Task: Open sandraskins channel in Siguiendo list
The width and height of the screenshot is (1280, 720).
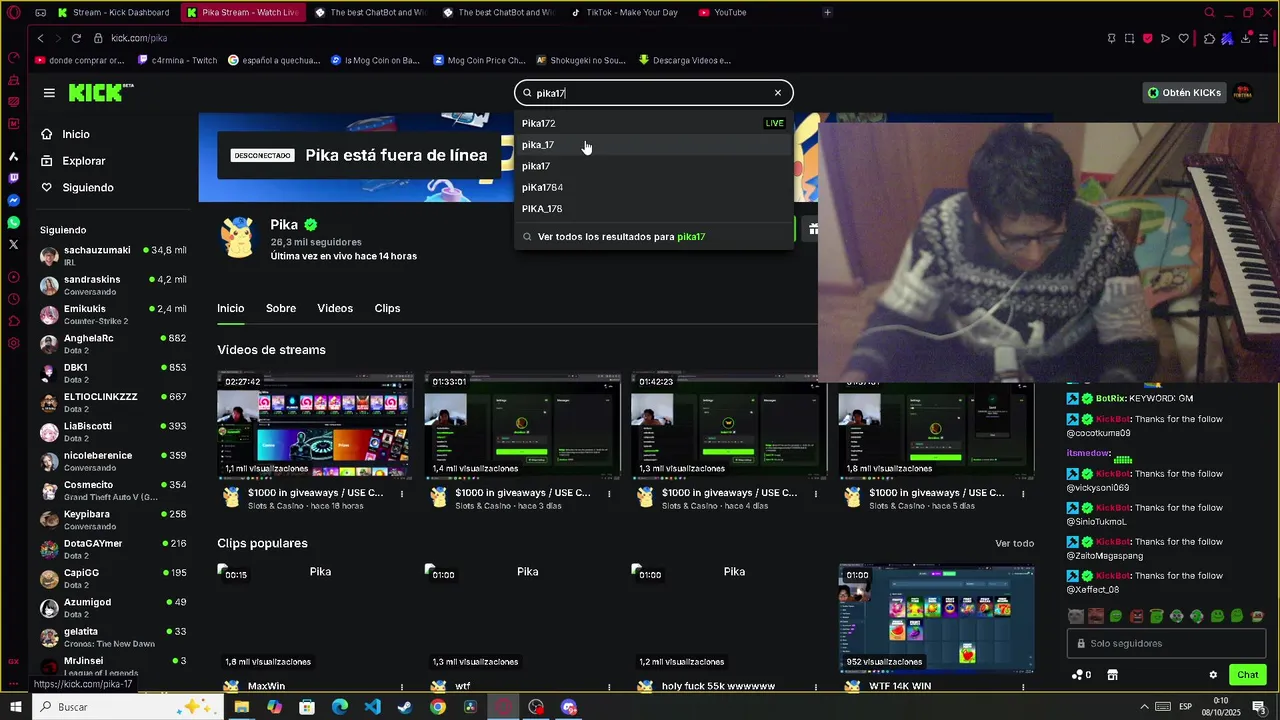Action: pyautogui.click(x=113, y=285)
